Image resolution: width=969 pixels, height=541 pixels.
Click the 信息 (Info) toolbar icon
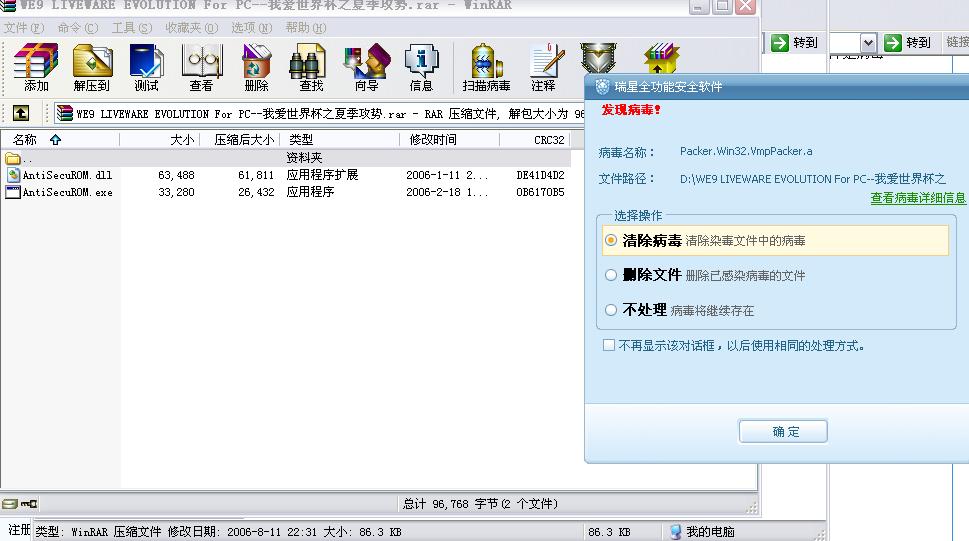click(x=421, y=67)
